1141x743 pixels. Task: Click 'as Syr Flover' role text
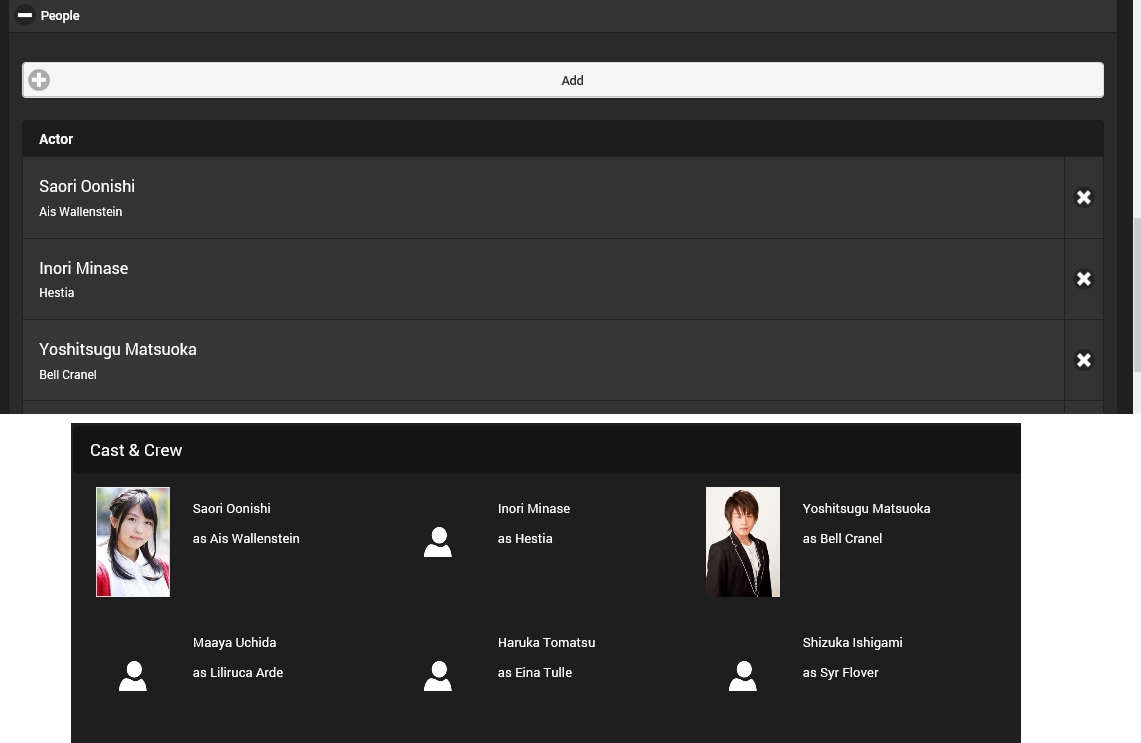click(840, 672)
